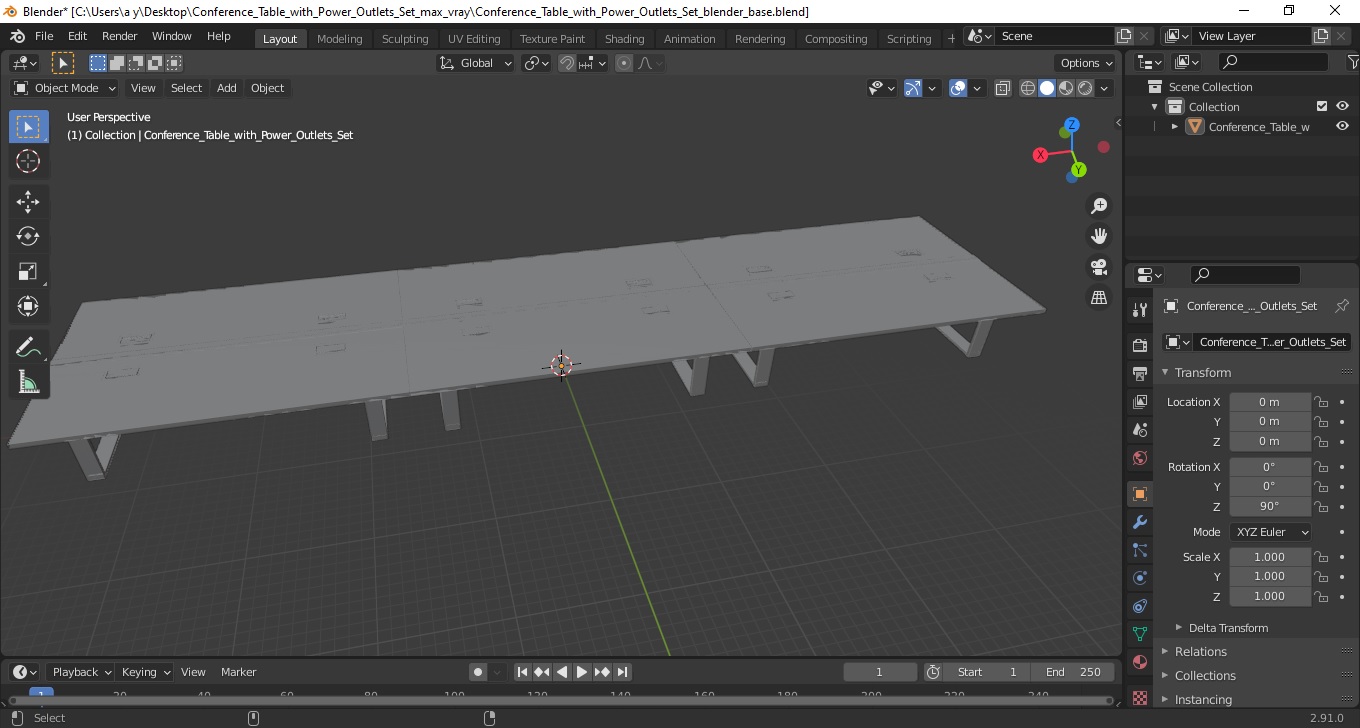Jump to the last frame
This screenshot has width=1360, height=728.
(622, 672)
